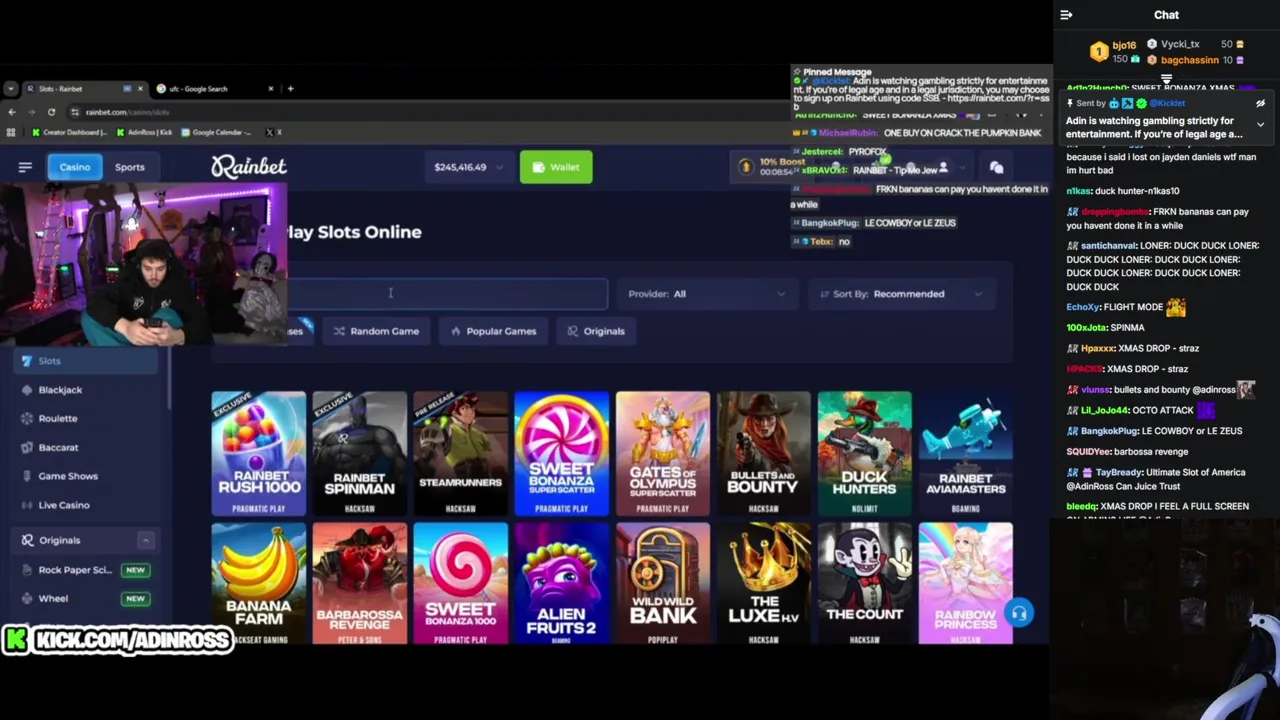Open Bullets and Bounty game
Viewport: 1280px width, 720px height.
tap(764, 453)
